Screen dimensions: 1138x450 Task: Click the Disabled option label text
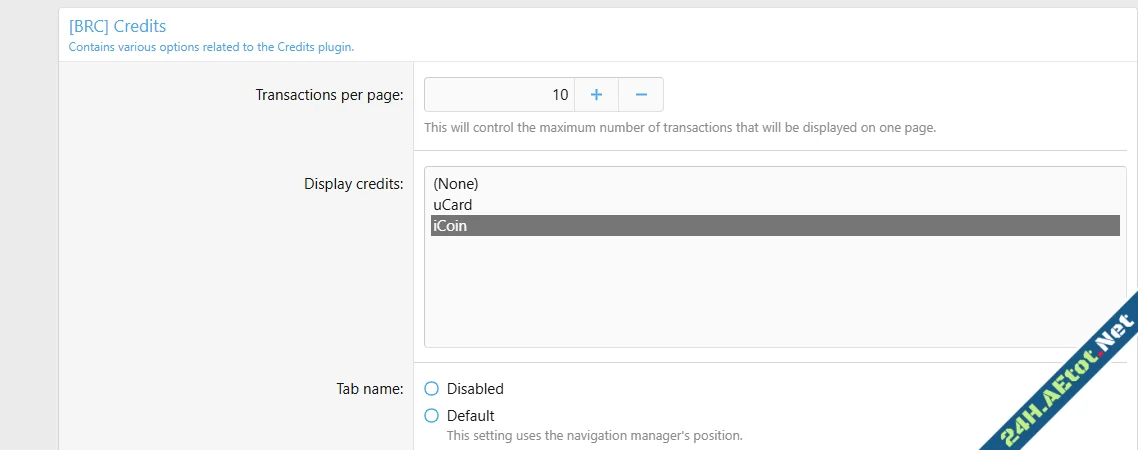pyautogui.click(x=475, y=389)
